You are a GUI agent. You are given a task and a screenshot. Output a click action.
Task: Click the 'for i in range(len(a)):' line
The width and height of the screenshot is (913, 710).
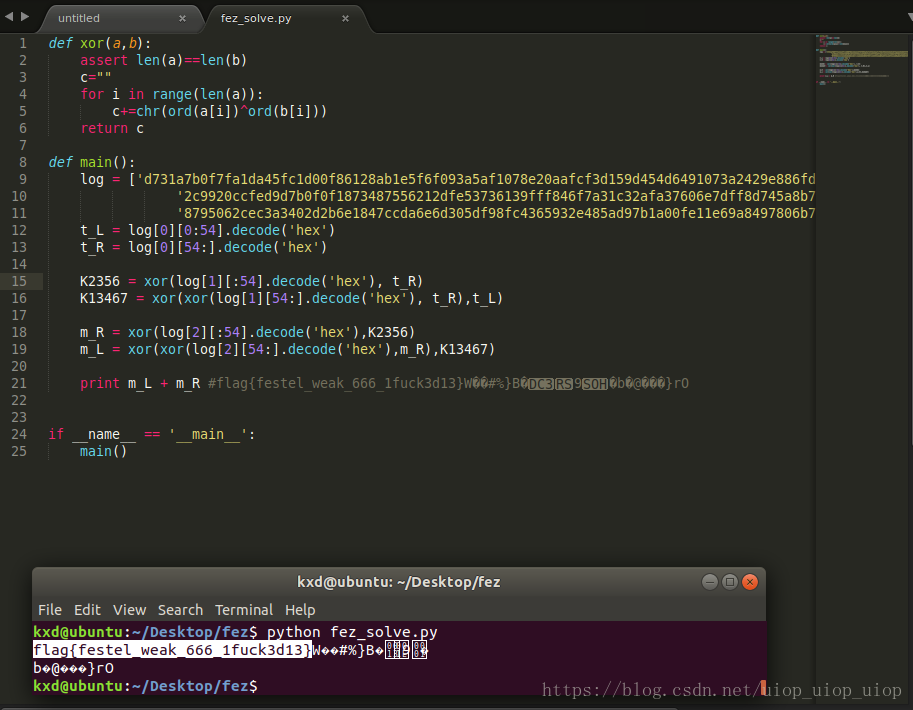[x=172, y=94]
